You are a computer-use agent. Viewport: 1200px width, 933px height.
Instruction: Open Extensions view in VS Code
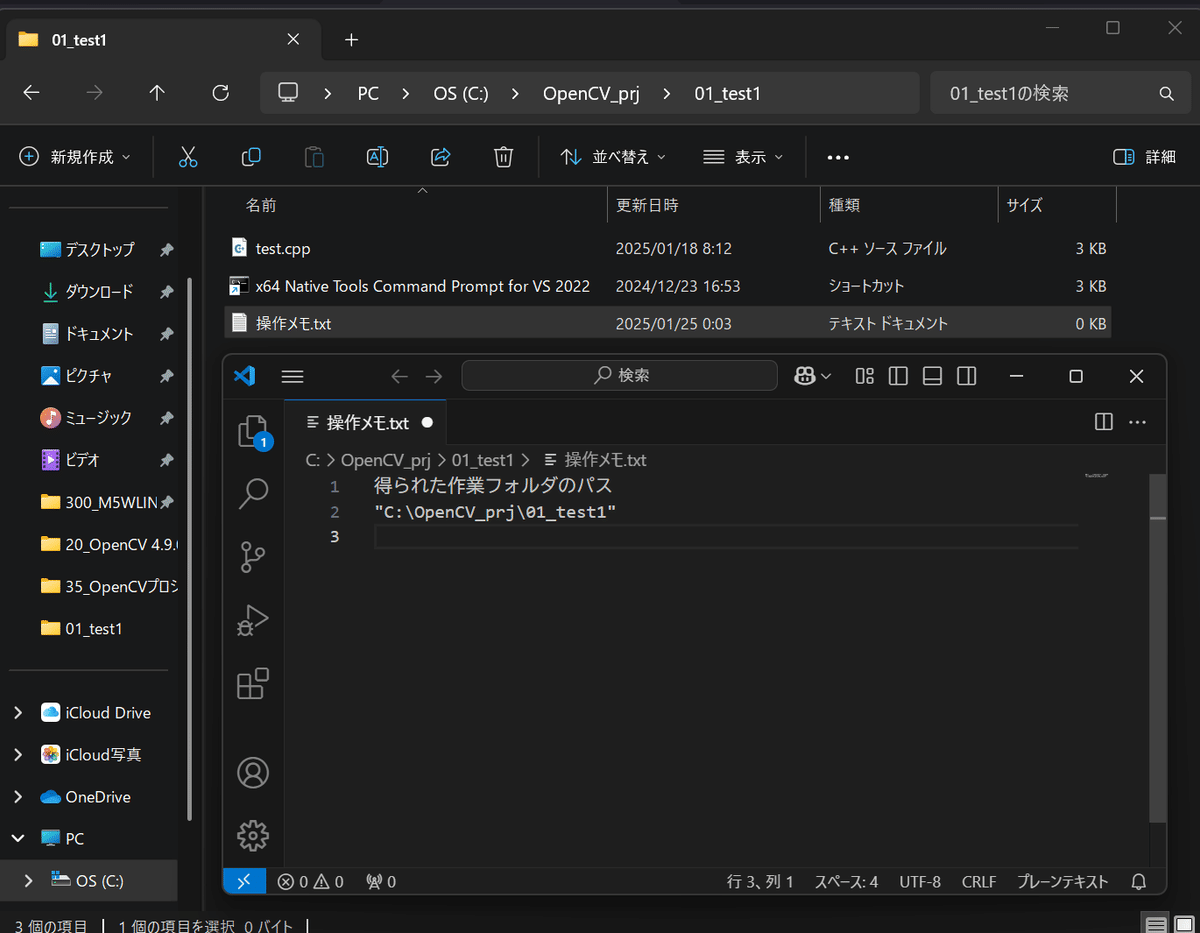coord(253,683)
